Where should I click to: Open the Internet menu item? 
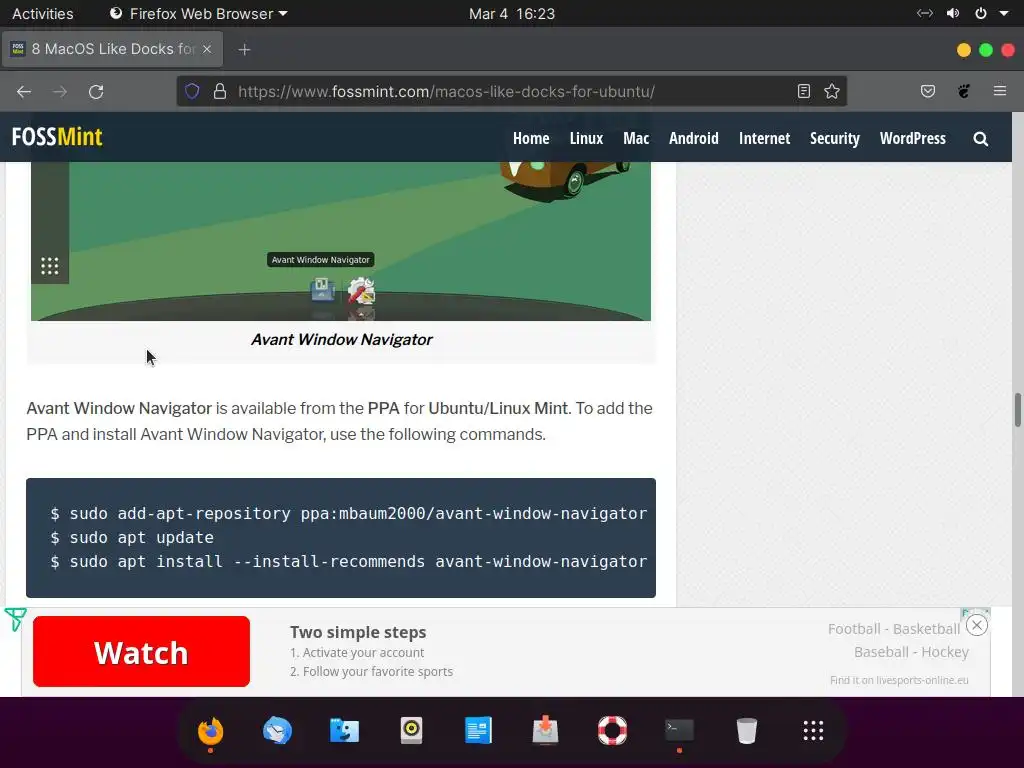[764, 138]
